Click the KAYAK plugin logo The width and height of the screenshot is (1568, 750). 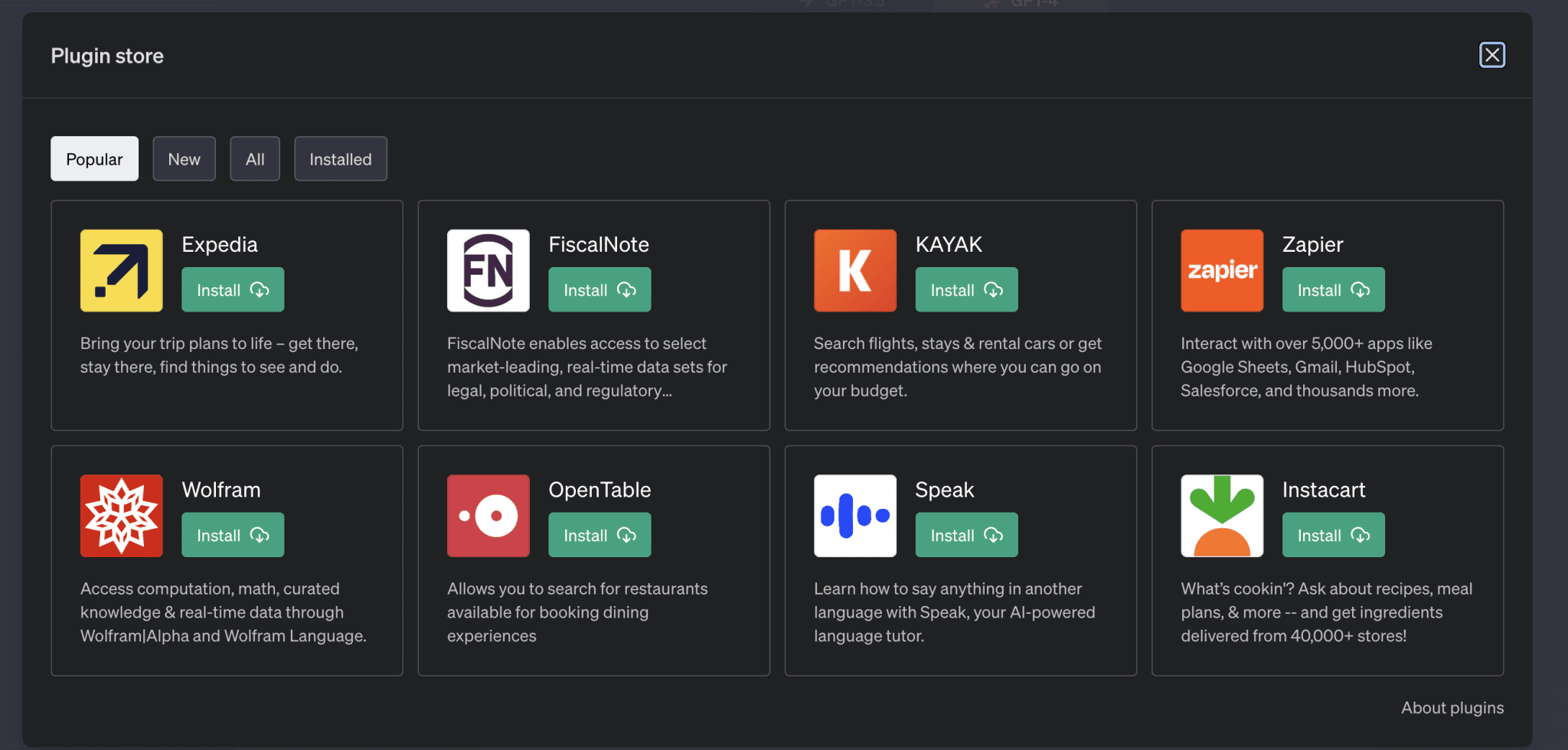pos(854,270)
